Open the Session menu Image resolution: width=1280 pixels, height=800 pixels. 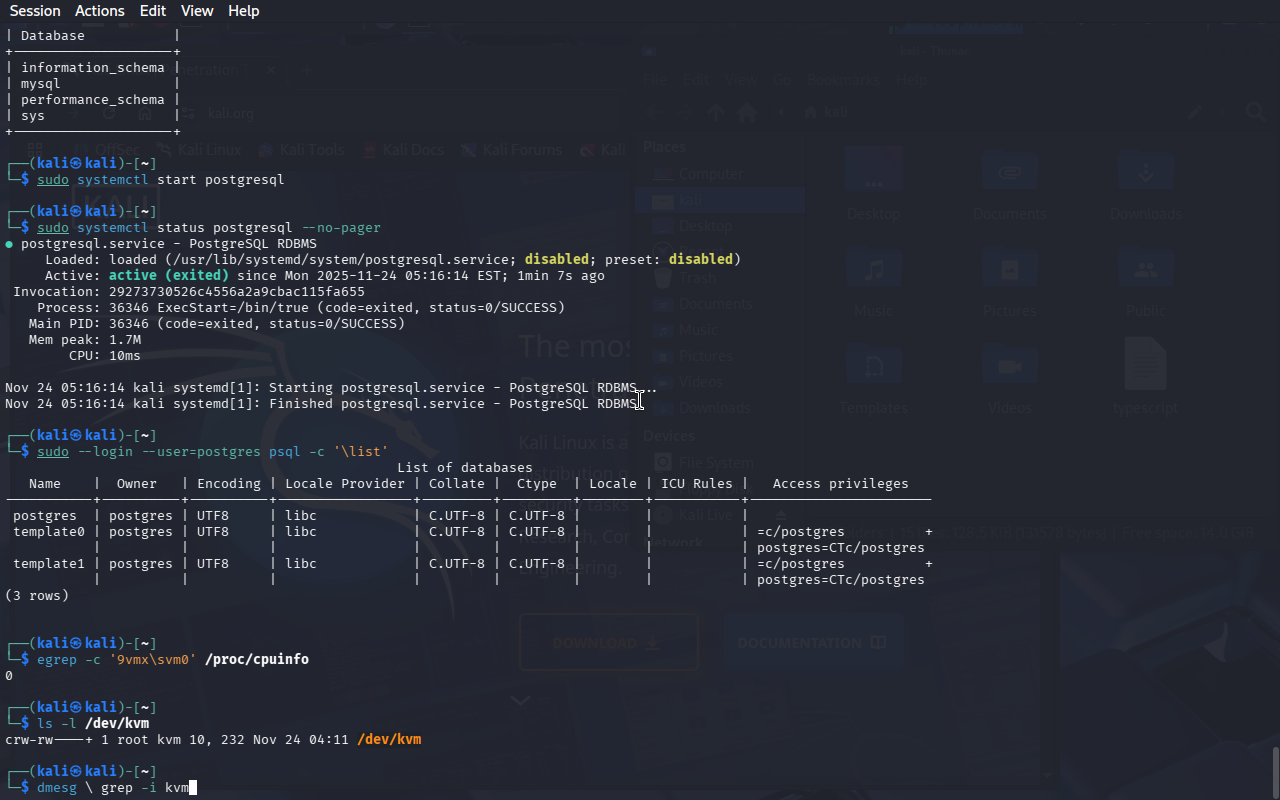35,11
